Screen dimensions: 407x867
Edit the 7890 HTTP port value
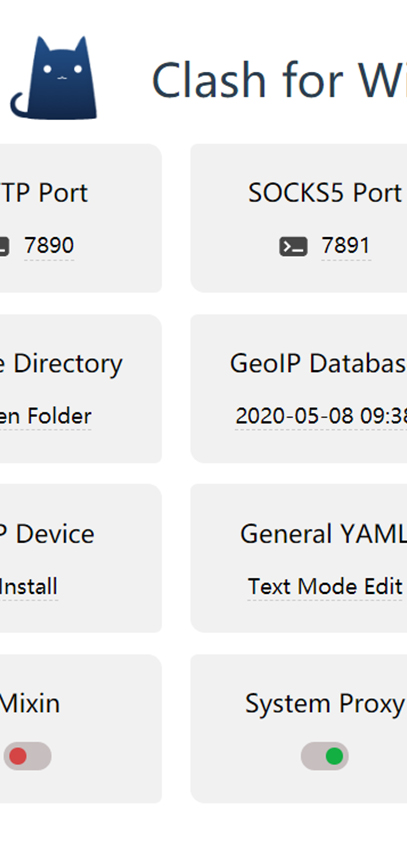click(49, 246)
